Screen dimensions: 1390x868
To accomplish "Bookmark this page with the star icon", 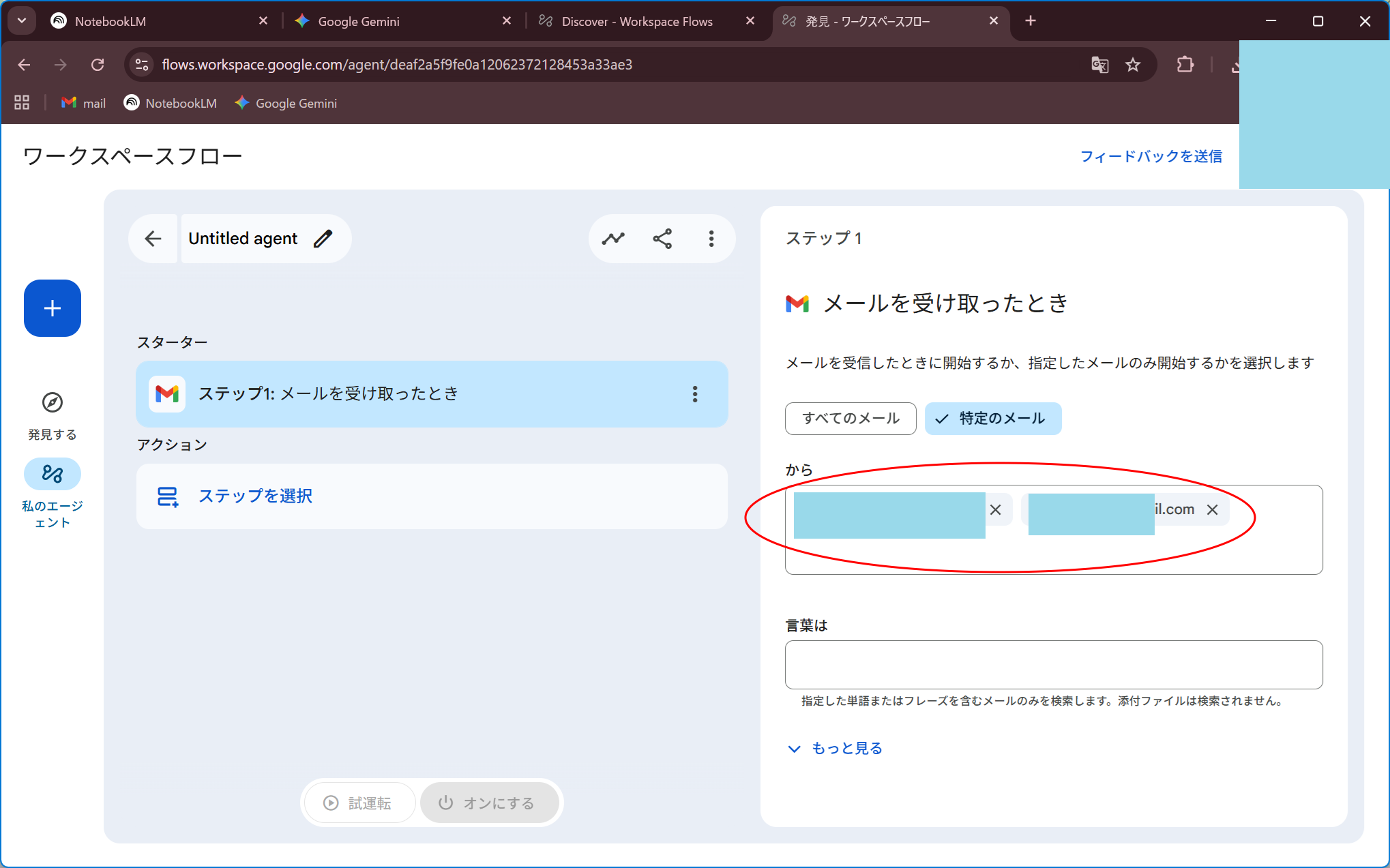I will click(x=1133, y=65).
